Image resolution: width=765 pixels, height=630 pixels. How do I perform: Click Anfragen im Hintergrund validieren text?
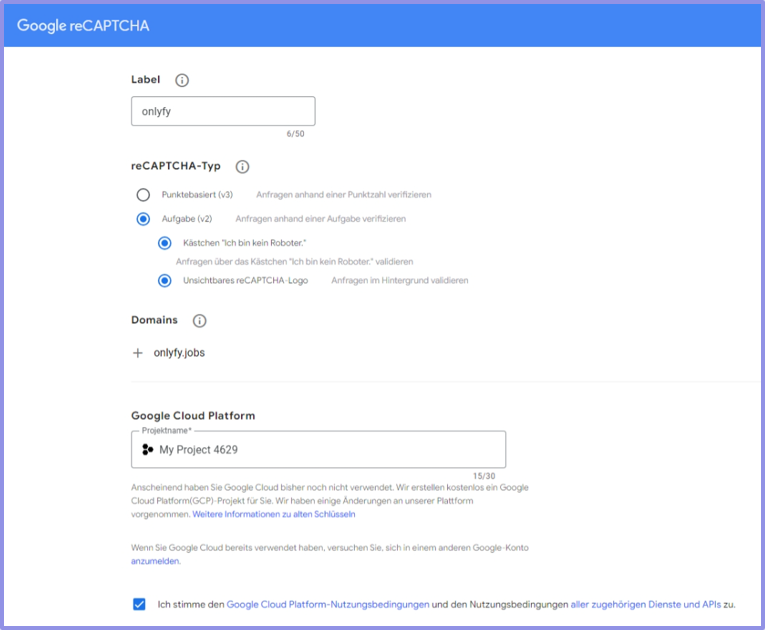pyautogui.click(x=400, y=281)
